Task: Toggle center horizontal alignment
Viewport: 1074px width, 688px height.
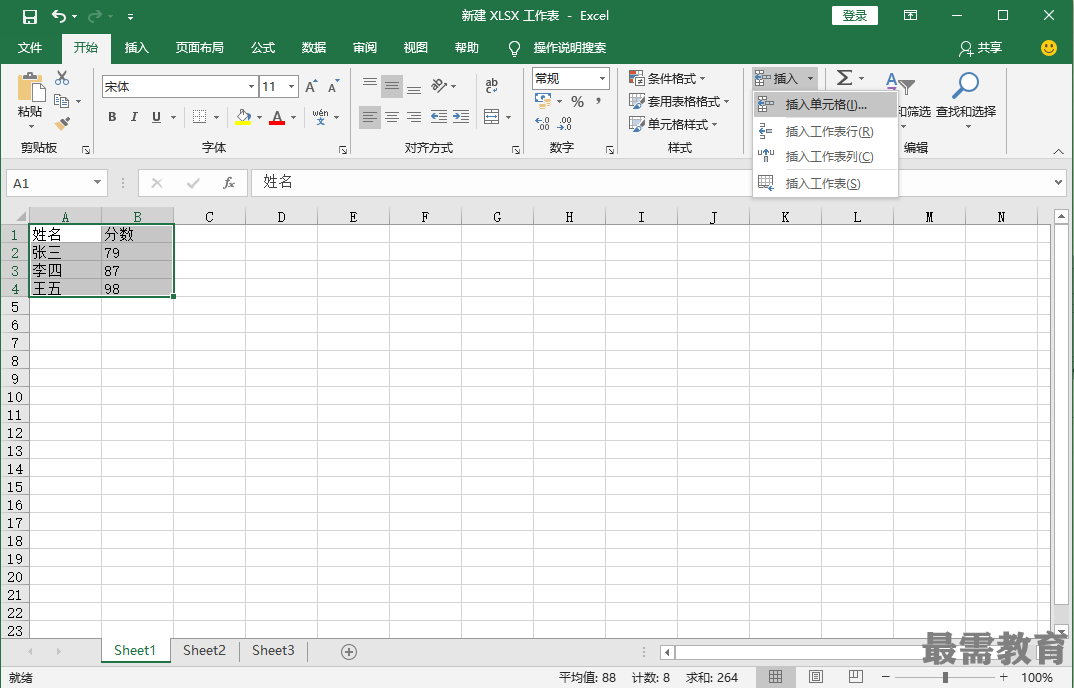Action: pos(392,117)
